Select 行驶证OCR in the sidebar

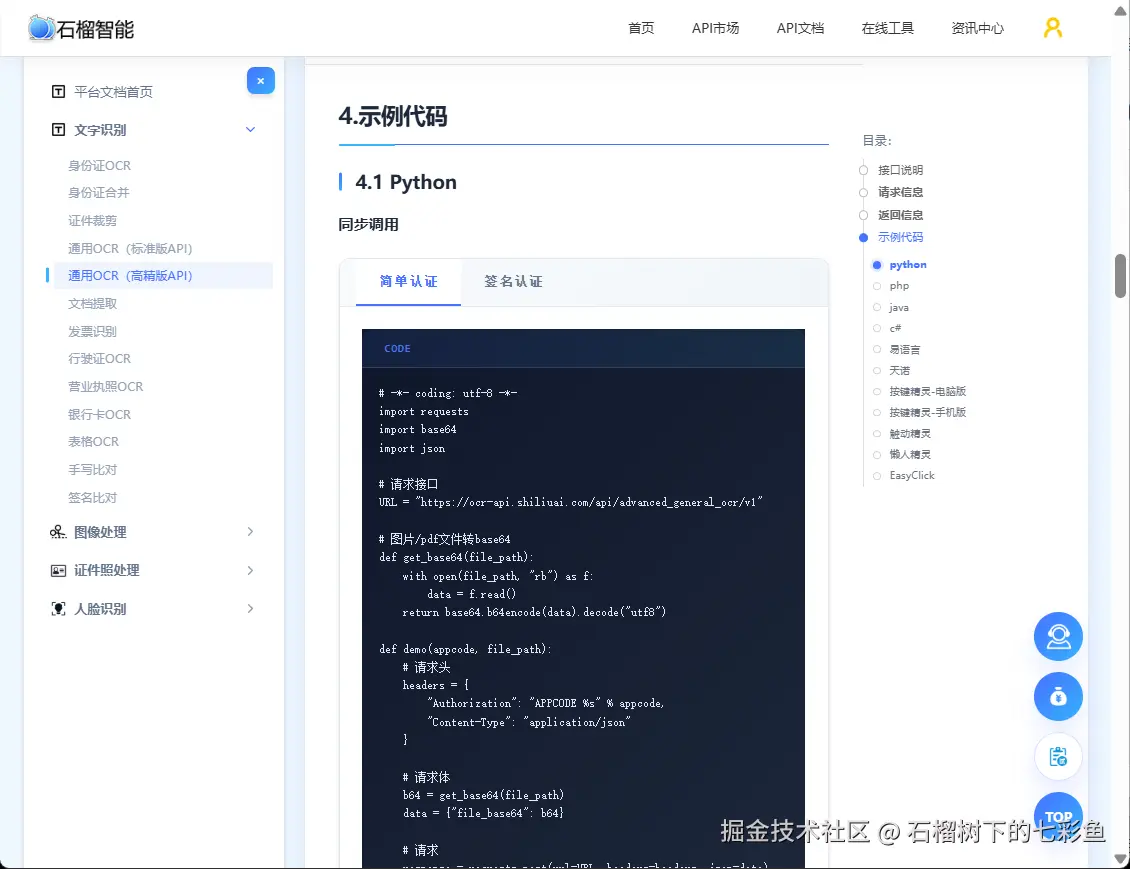(x=99, y=359)
